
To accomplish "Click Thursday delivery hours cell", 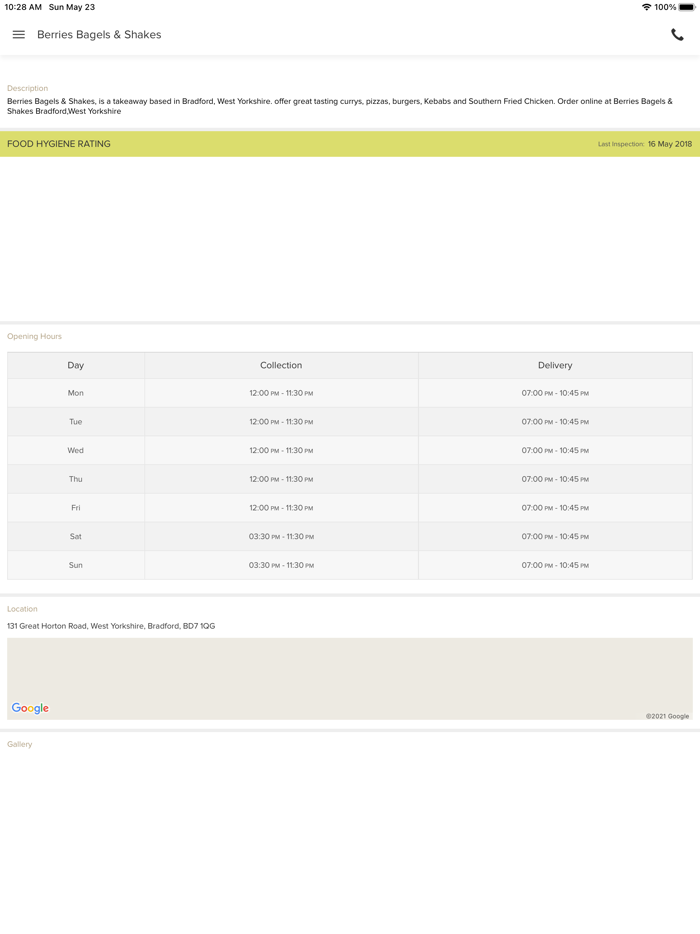I will pos(555,479).
